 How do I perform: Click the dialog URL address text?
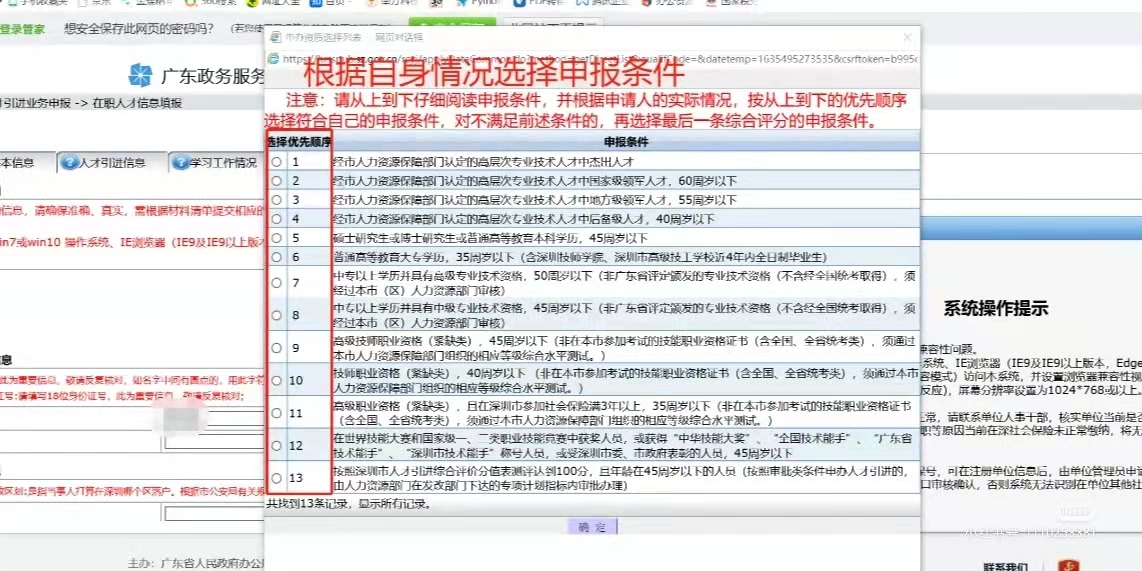599,58
